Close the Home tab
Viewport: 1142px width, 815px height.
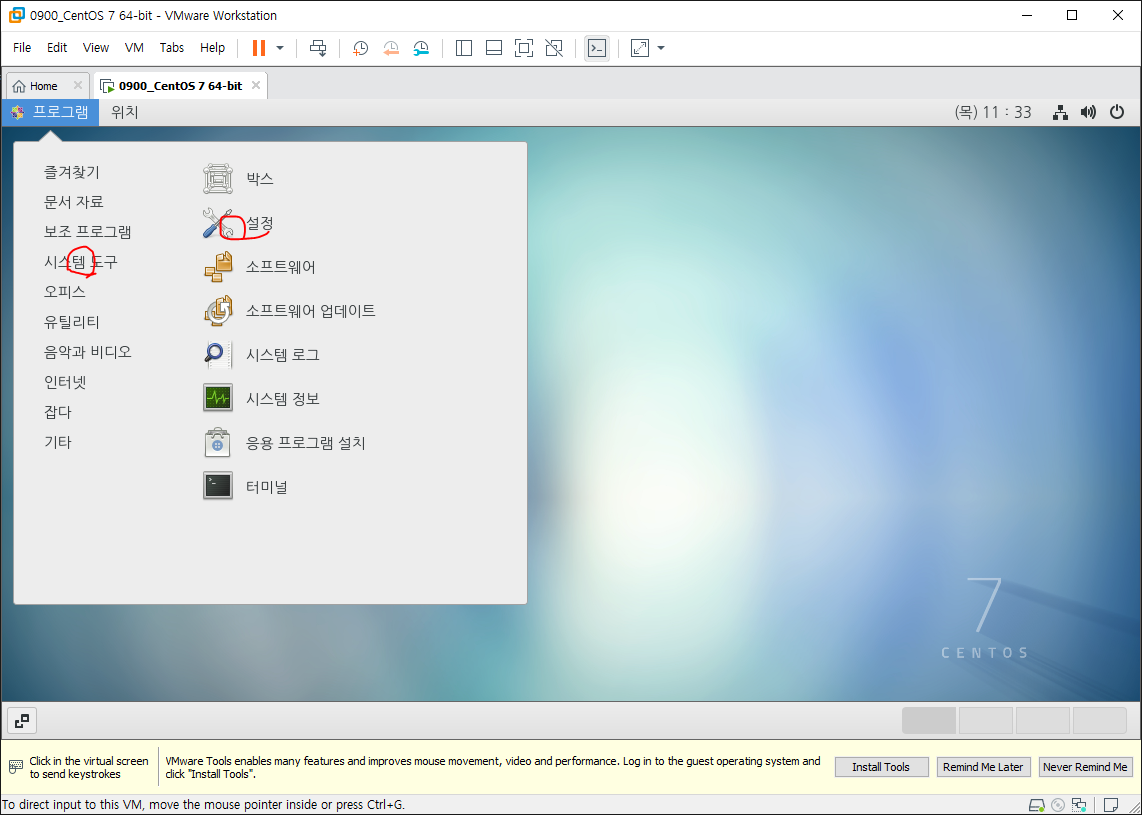[x=78, y=85]
